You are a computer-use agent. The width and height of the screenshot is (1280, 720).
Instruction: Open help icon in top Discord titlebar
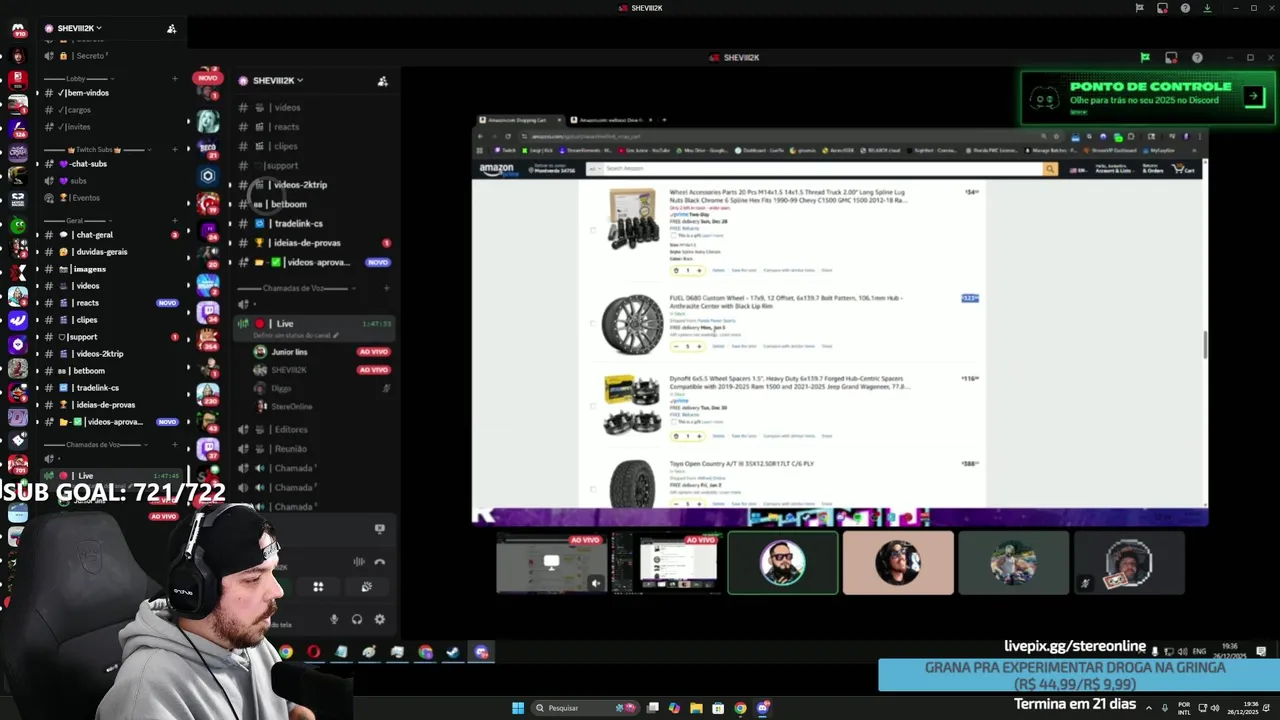pyautogui.click(x=1185, y=8)
